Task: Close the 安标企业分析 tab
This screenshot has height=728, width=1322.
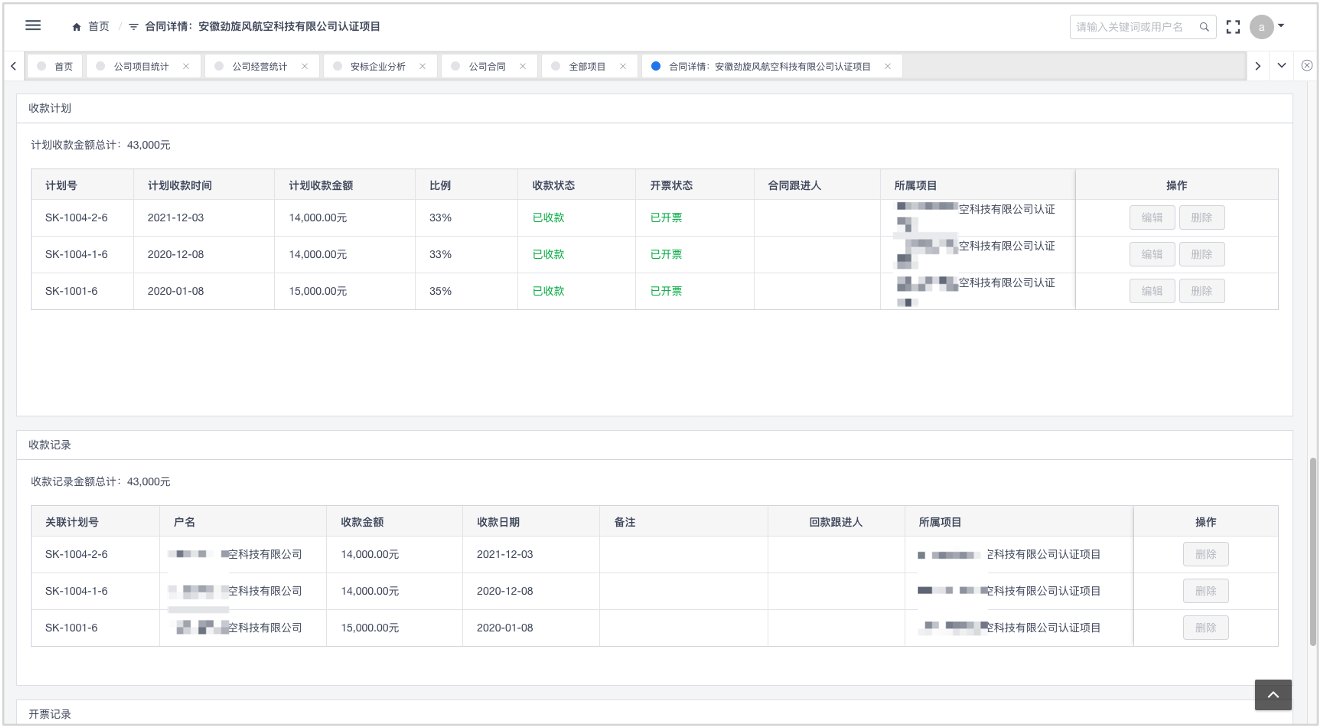Action: 422,67
